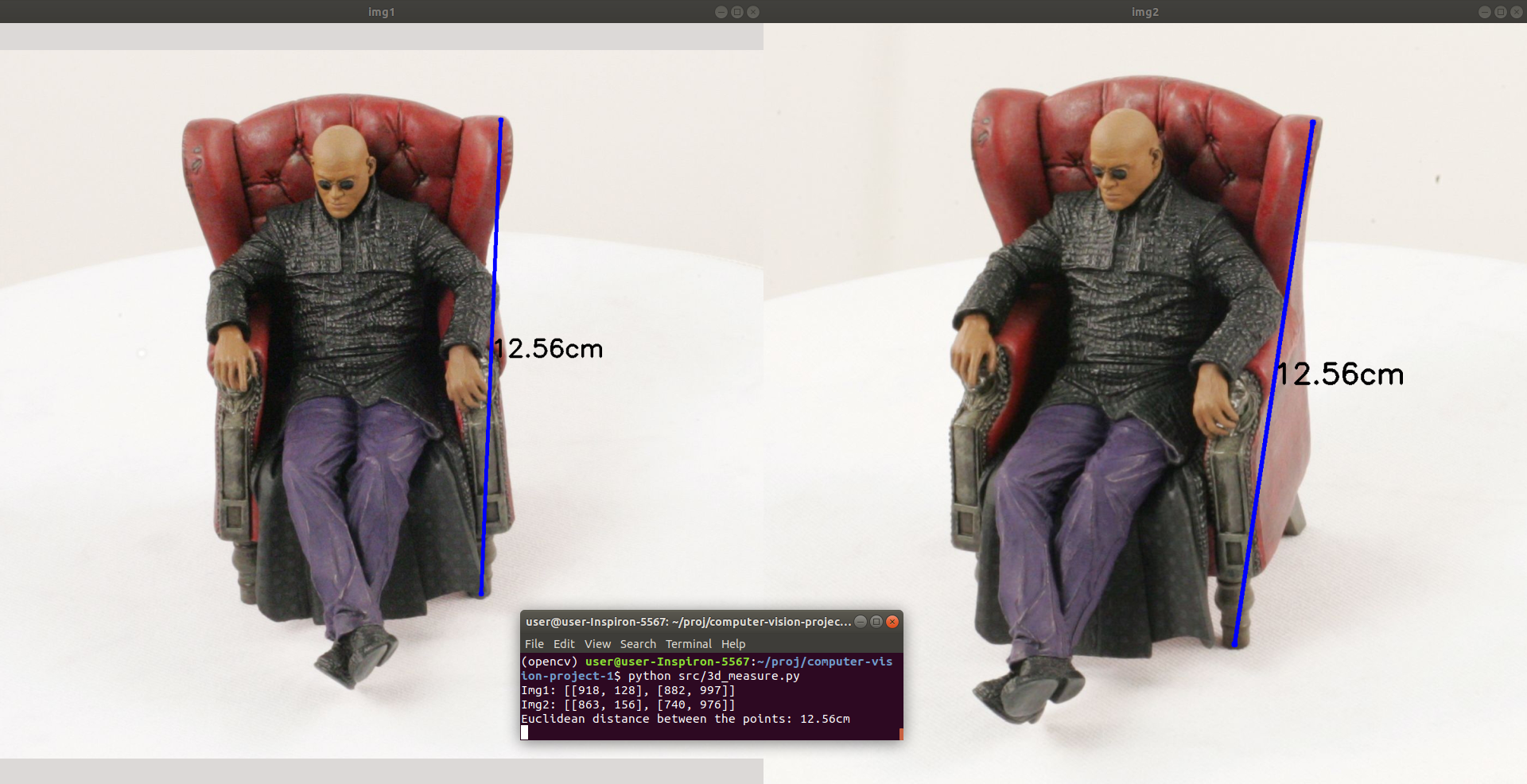
Task: Click the 12.56cm label in img1
Action: tap(548, 348)
